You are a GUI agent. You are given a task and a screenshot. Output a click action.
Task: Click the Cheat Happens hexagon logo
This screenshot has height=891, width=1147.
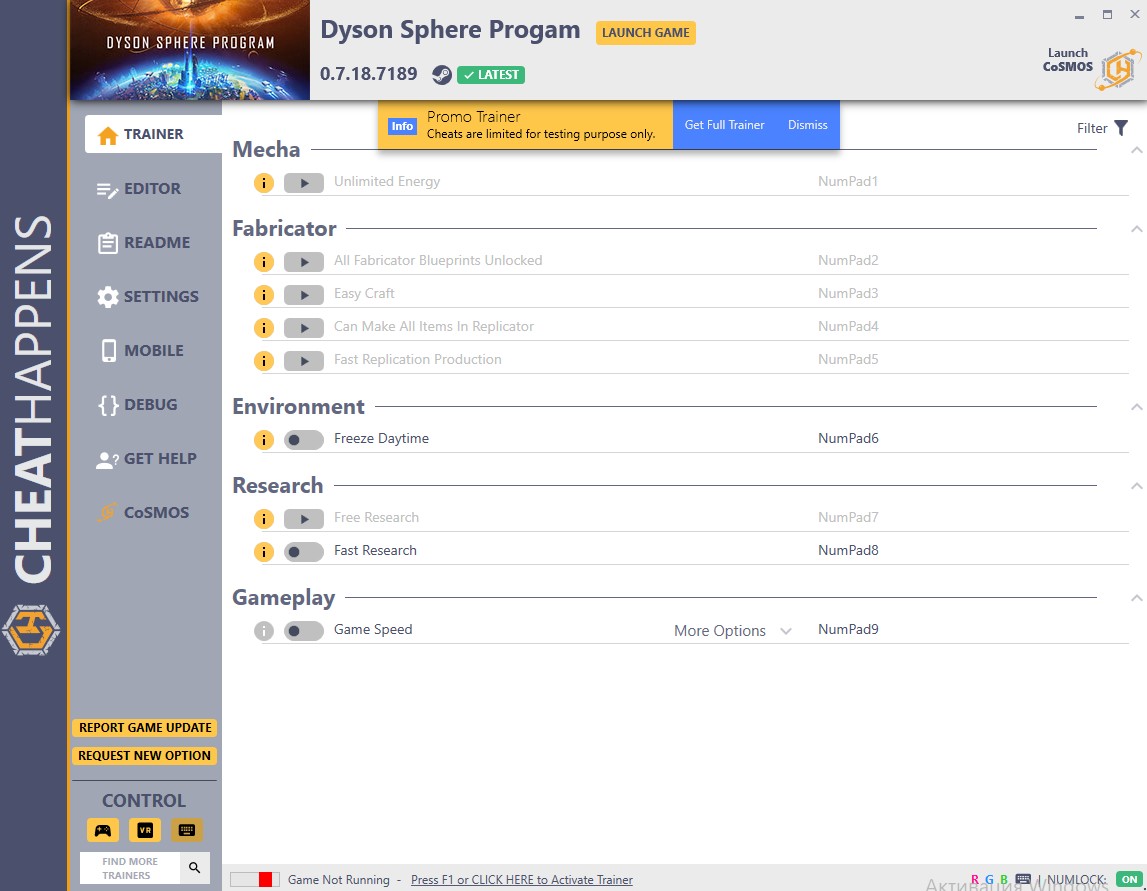[x=31, y=630]
